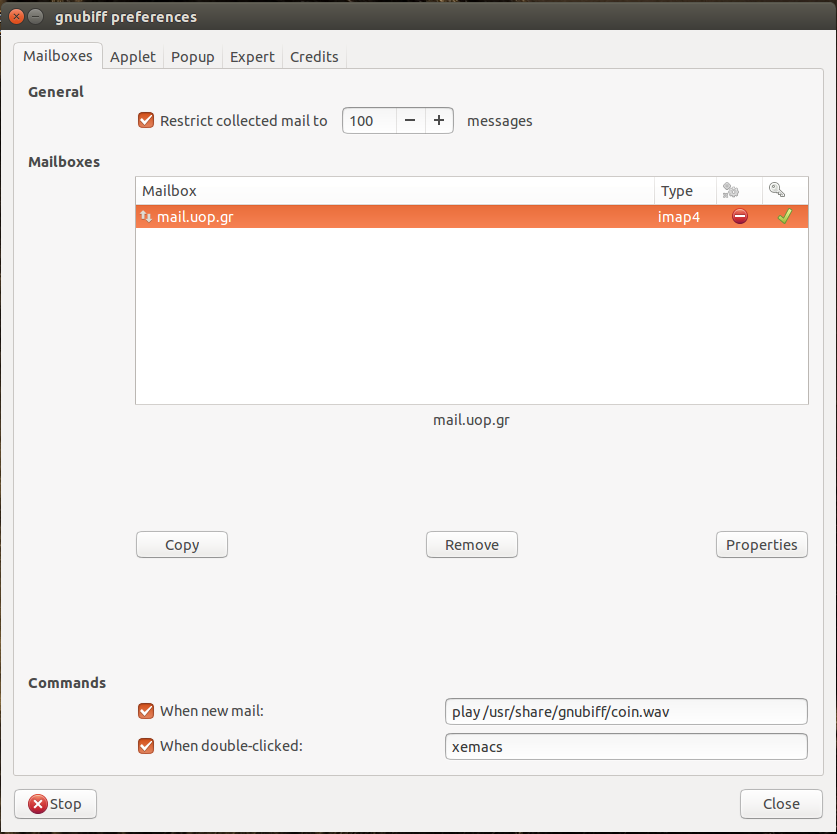Increase message limit with plus button

click(438, 121)
